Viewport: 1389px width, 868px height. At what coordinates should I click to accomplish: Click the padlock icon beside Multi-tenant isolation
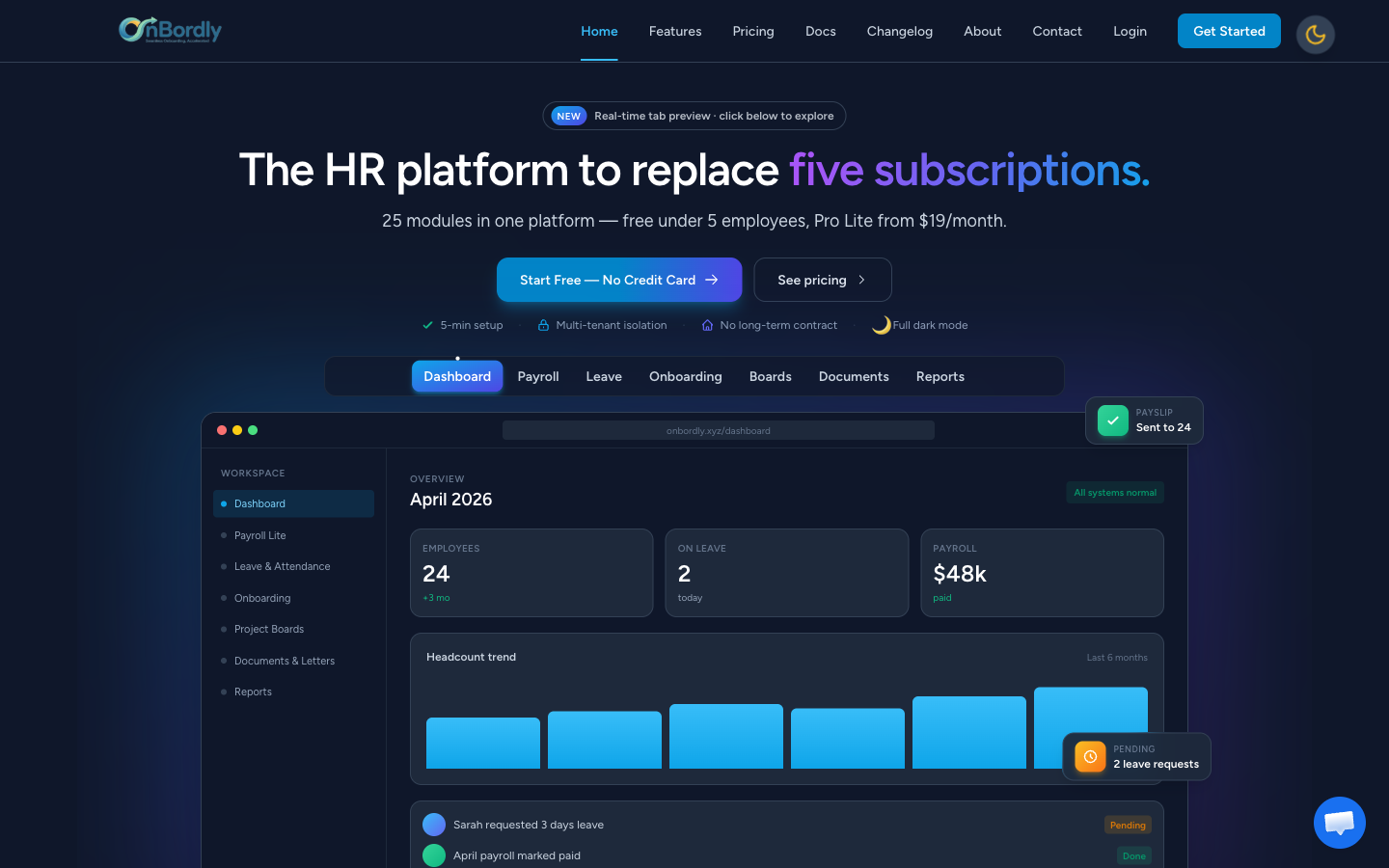coord(543,325)
